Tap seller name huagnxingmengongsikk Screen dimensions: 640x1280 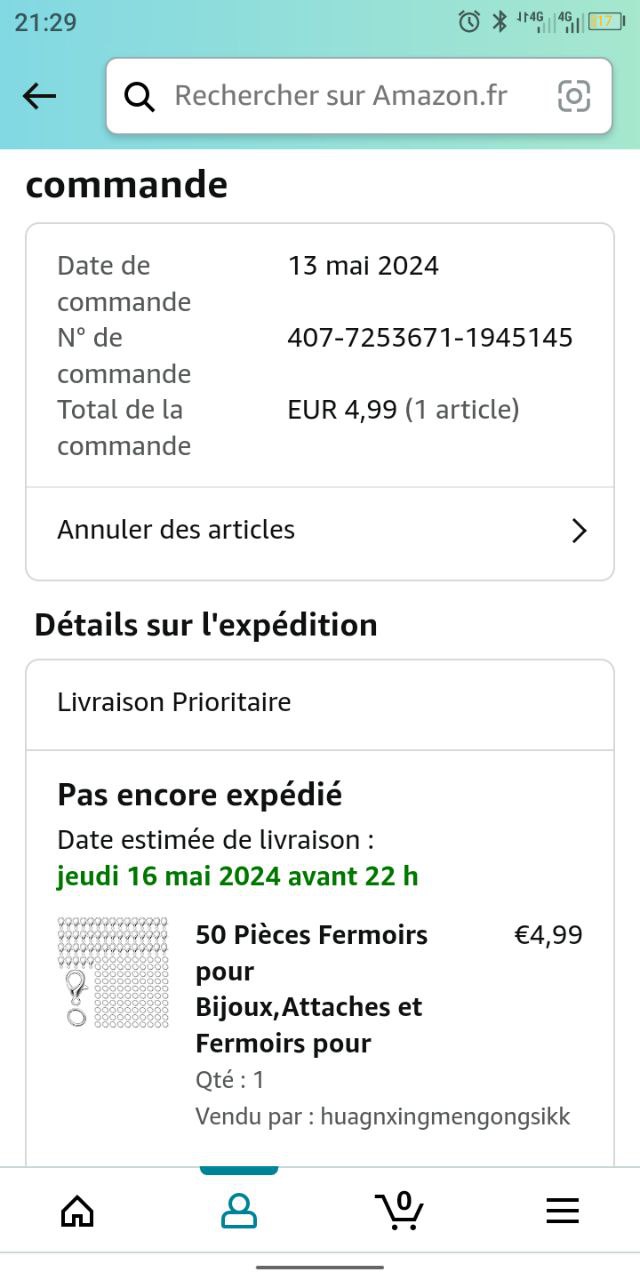coord(445,1116)
